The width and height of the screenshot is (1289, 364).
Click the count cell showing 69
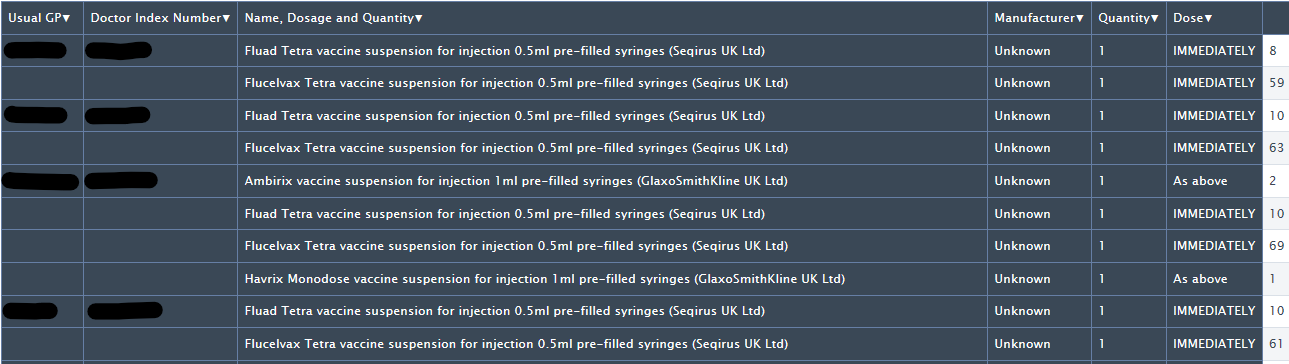1275,246
